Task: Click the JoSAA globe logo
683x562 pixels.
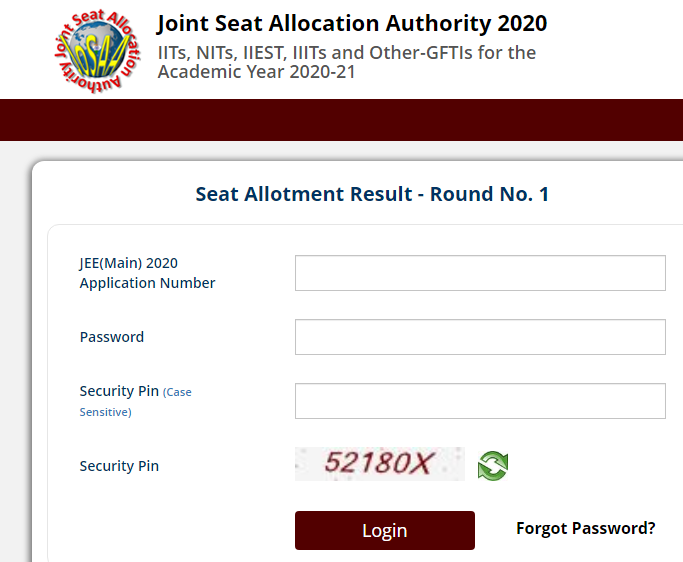Action: pyautogui.click(x=98, y=51)
